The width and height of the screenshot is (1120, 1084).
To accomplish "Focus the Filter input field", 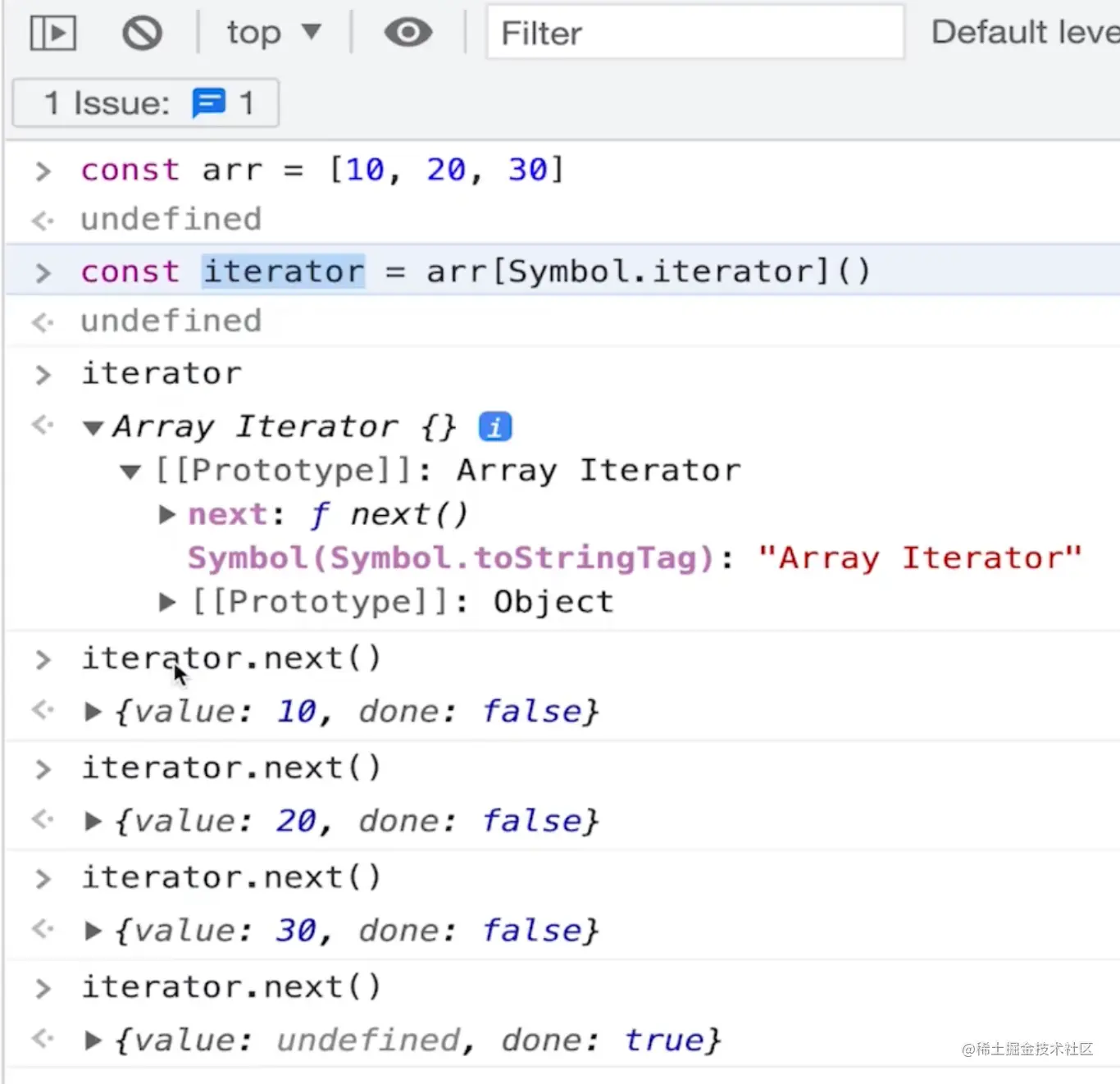I will coord(695,33).
